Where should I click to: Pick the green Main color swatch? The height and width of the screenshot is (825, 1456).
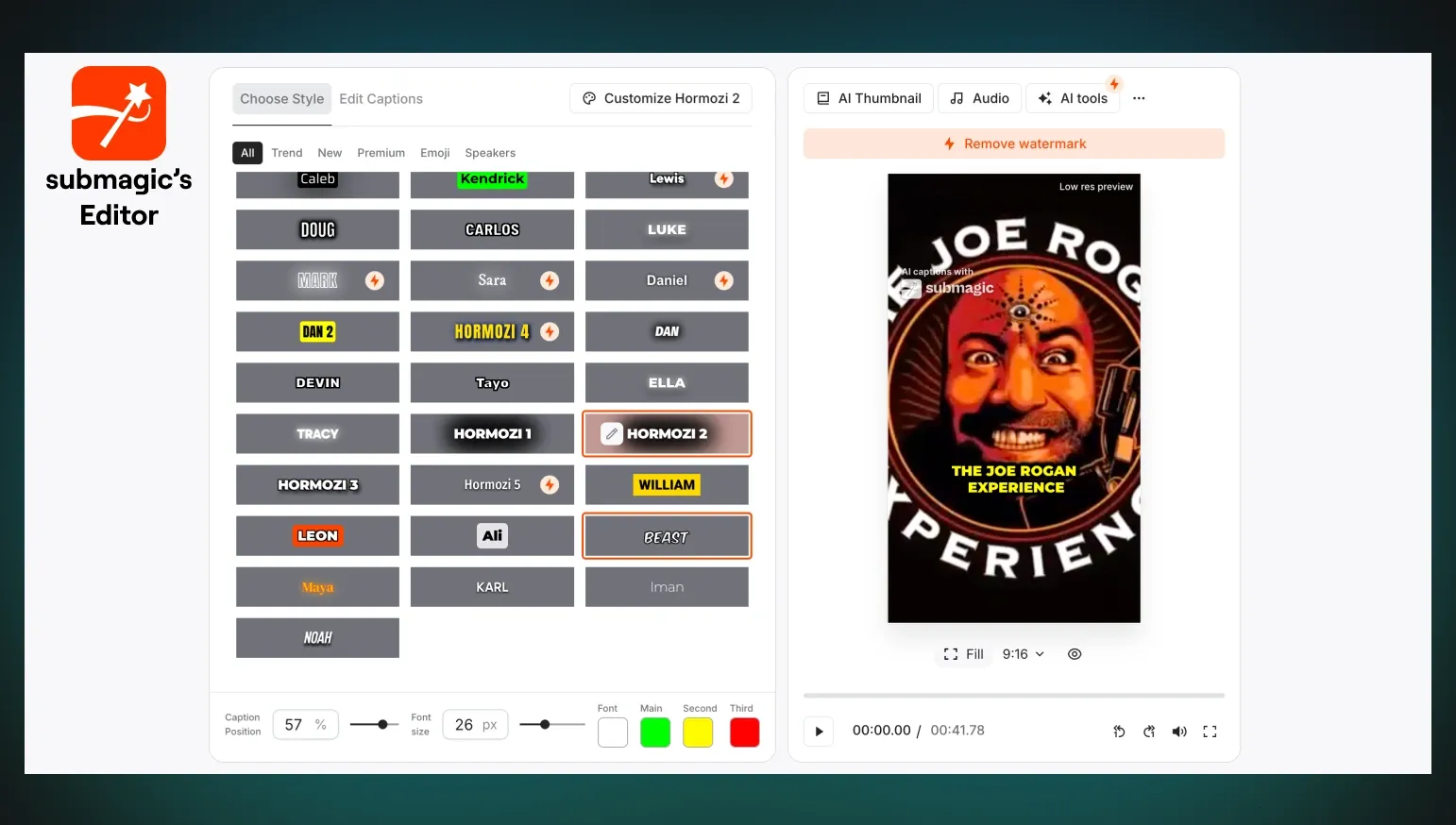(x=655, y=732)
